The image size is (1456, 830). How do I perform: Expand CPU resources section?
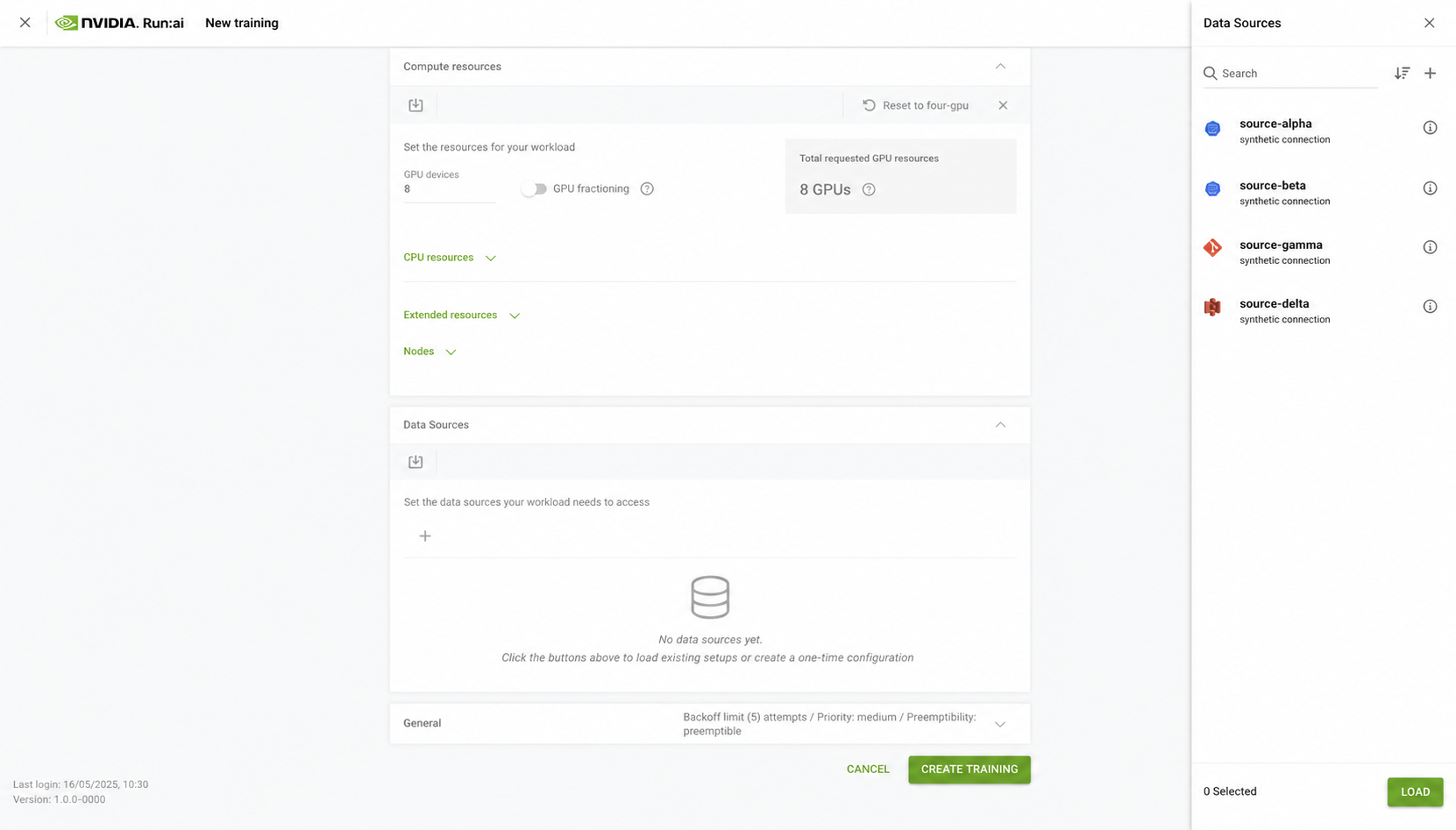[x=450, y=258]
